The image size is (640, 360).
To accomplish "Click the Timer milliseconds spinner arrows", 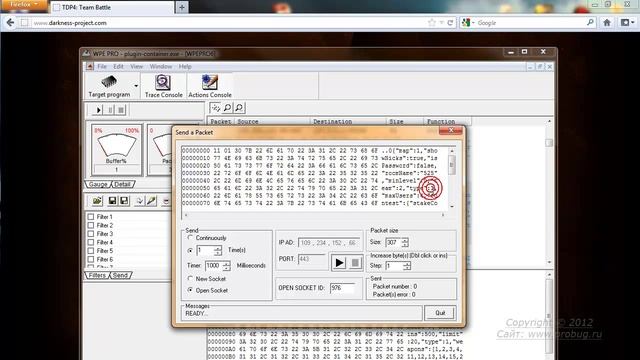I will (x=226, y=266).
